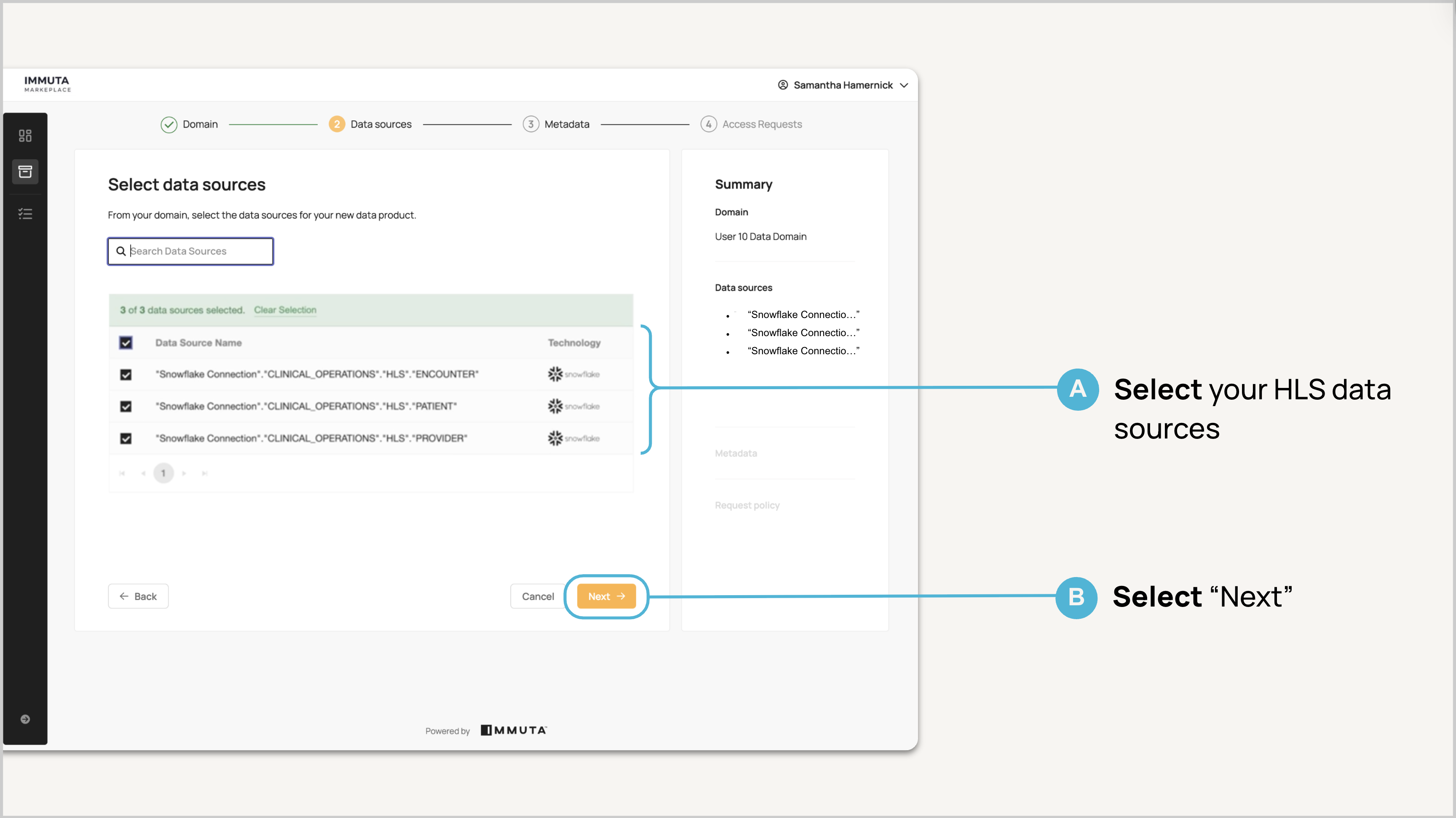The height and width of the screenshot is (818, 1456).
Task: Click the orange Next button
Action: click(606, 596)
